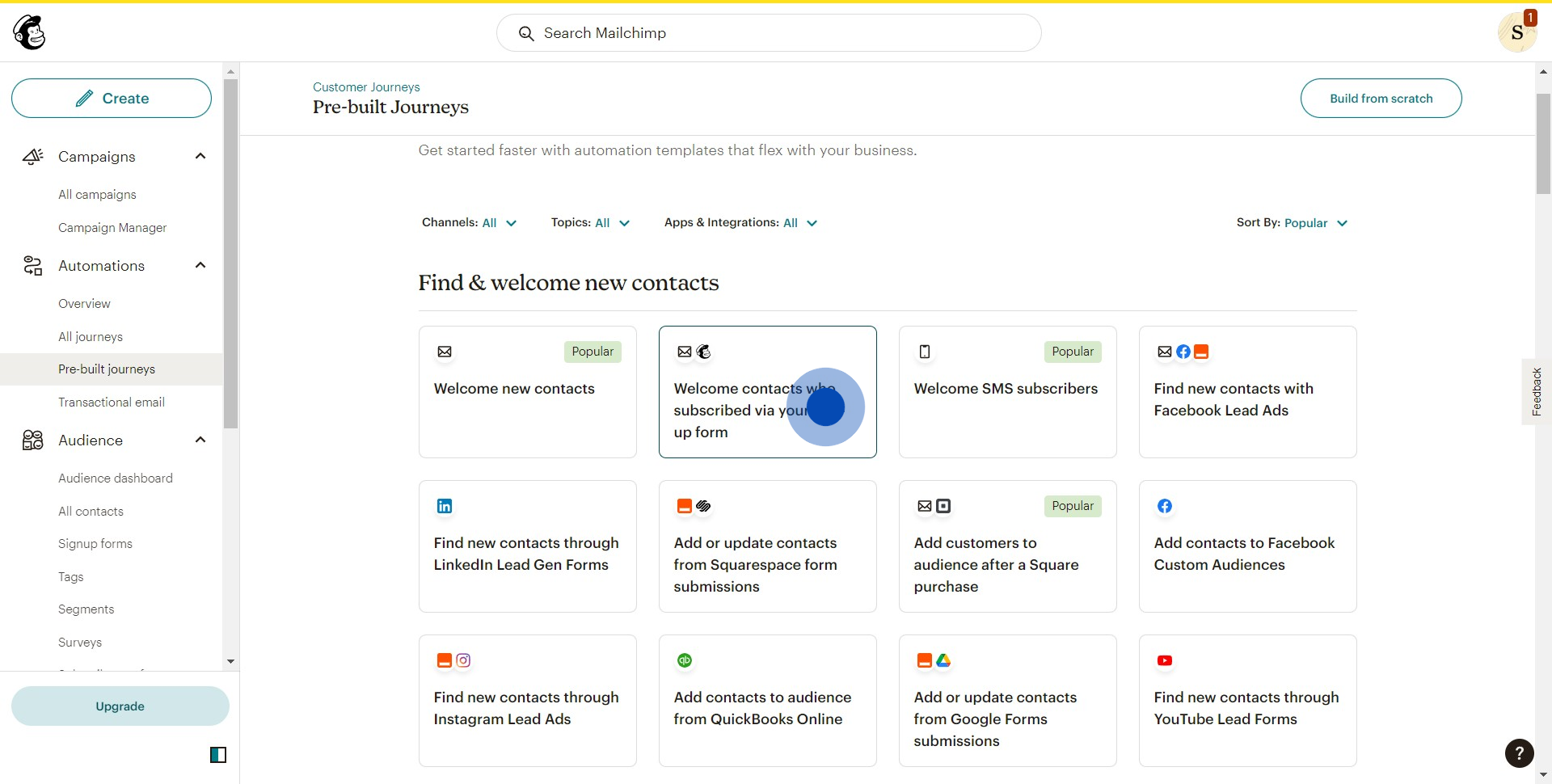The height and width of the screenshot is (784, 1552).
Task: Go to All journeys in sidebar
Action: 91,337
